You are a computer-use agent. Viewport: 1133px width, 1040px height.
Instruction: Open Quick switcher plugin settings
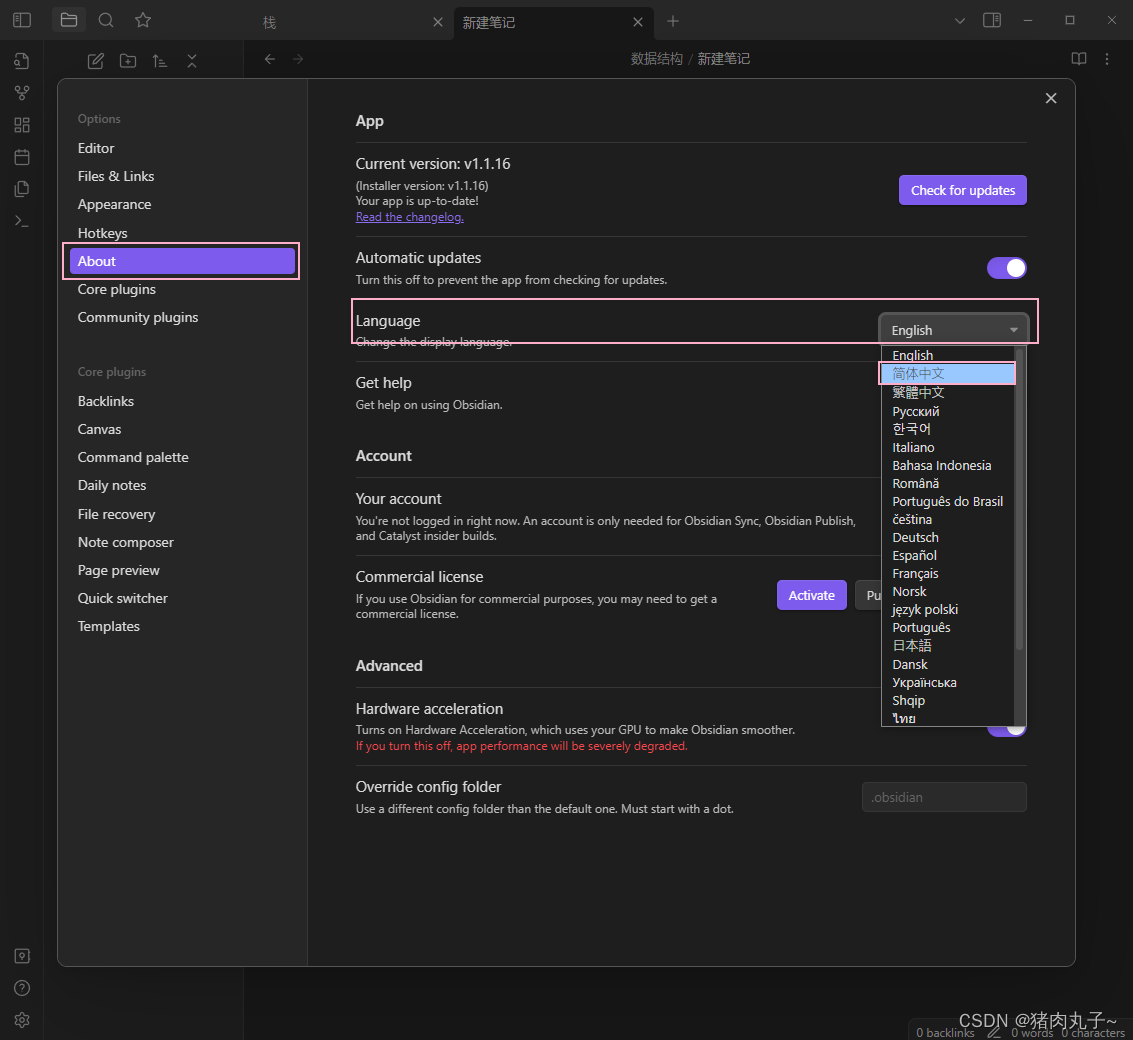pos(182,598)
